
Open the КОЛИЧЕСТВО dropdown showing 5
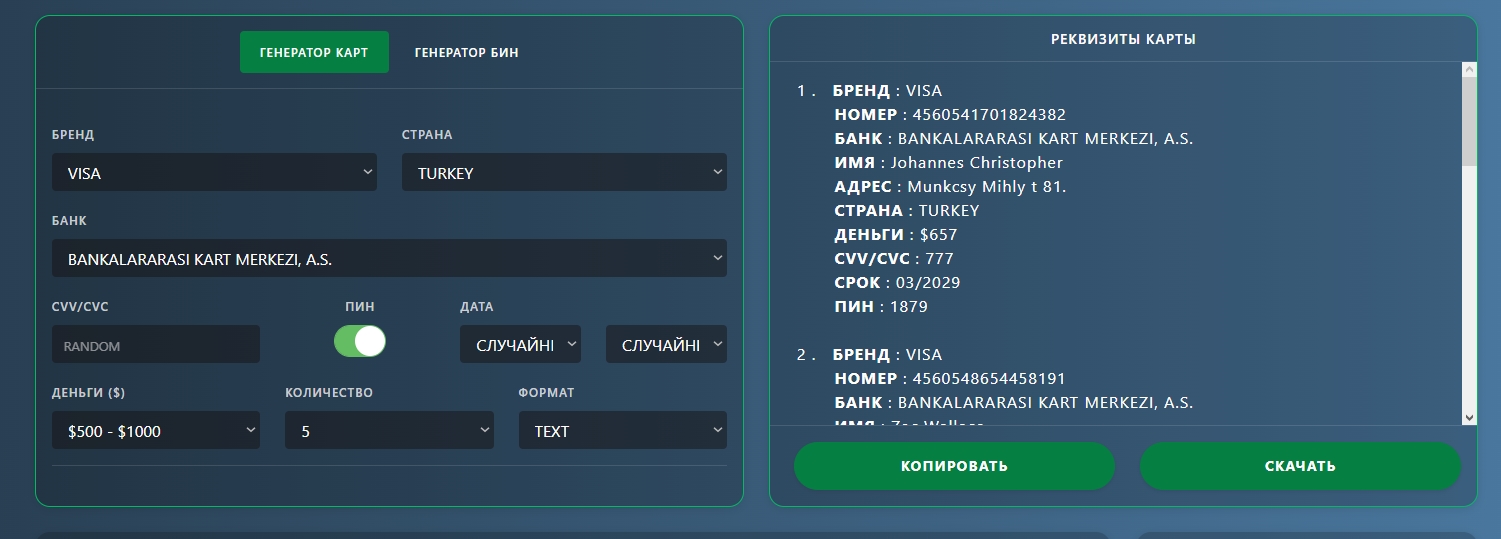tap(389, 430)
